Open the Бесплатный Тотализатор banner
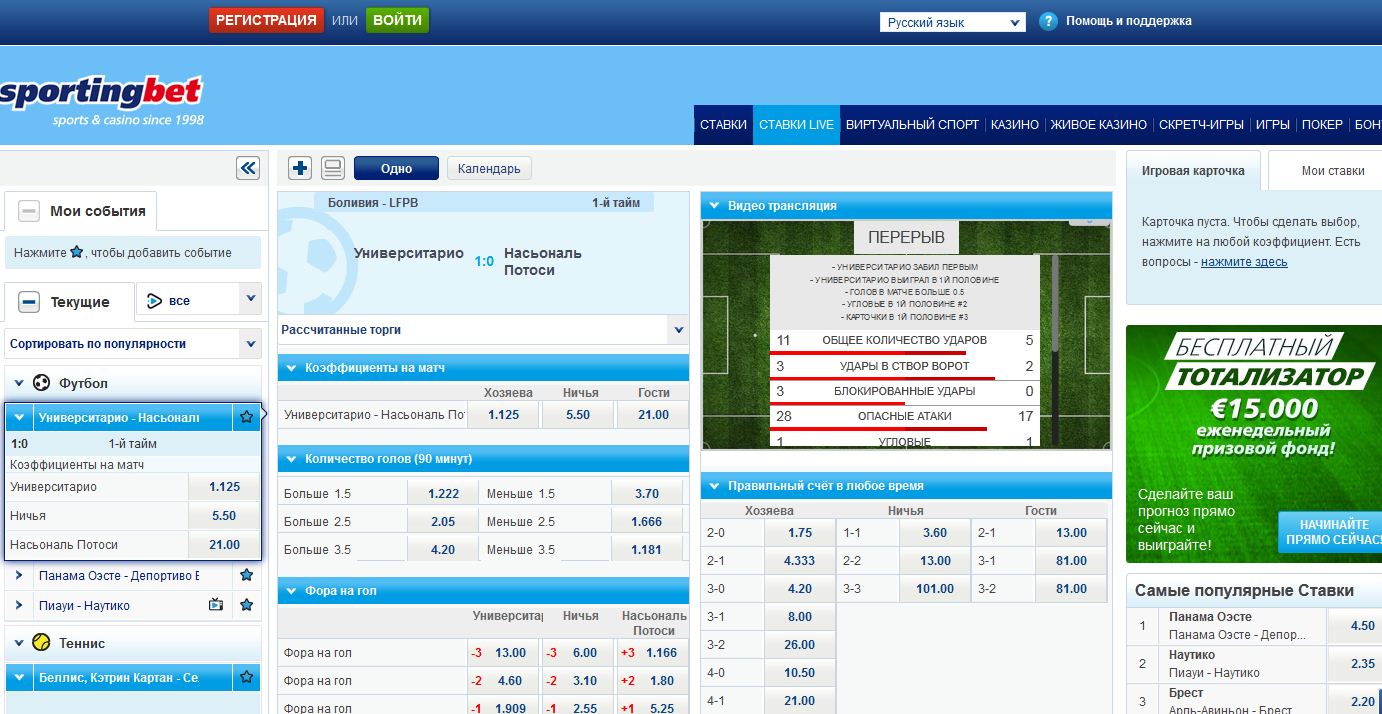Screen dimensions: 1382x714 tap(1254, 444)
